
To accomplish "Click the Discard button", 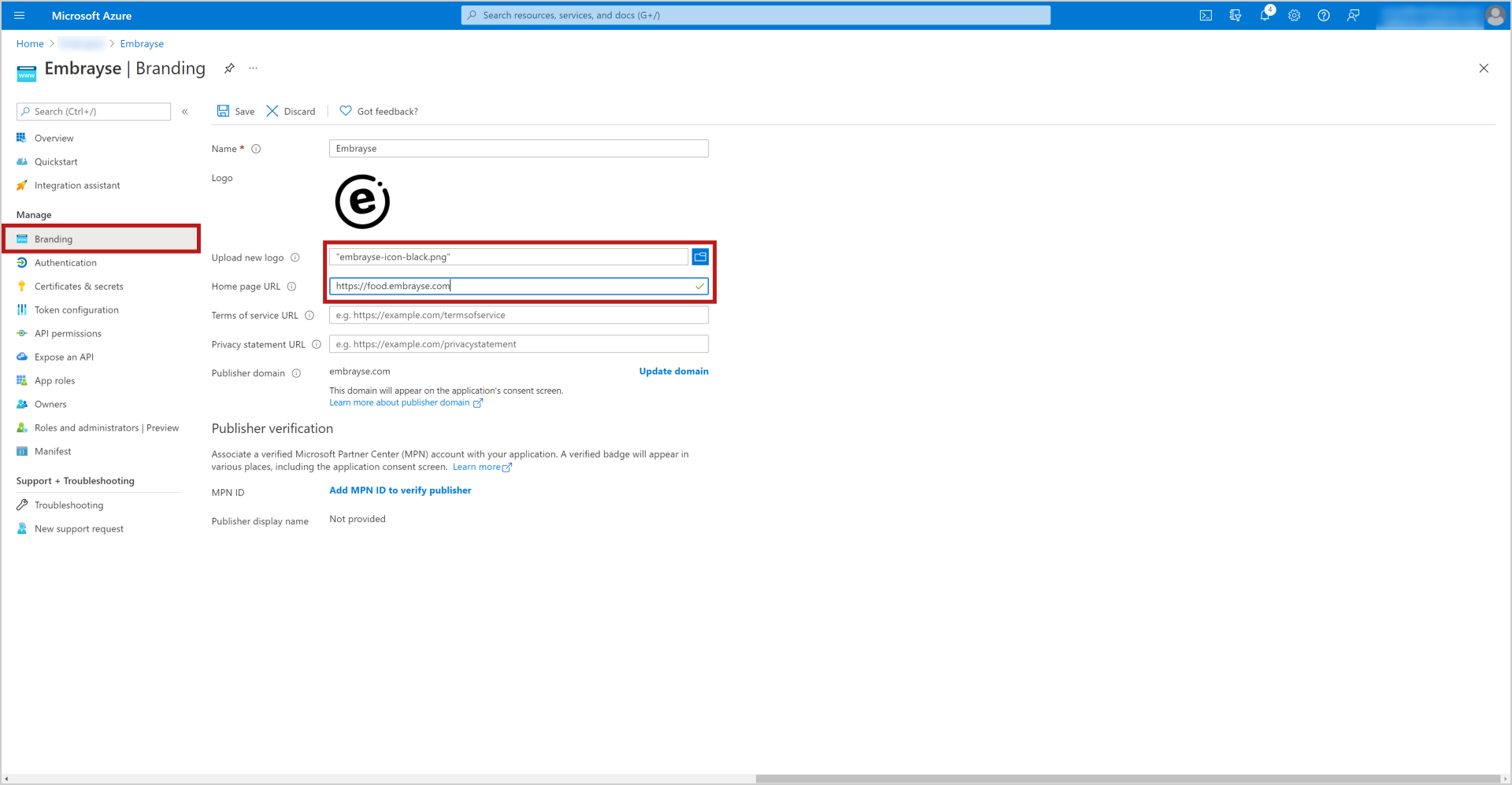I will point(291,111).
